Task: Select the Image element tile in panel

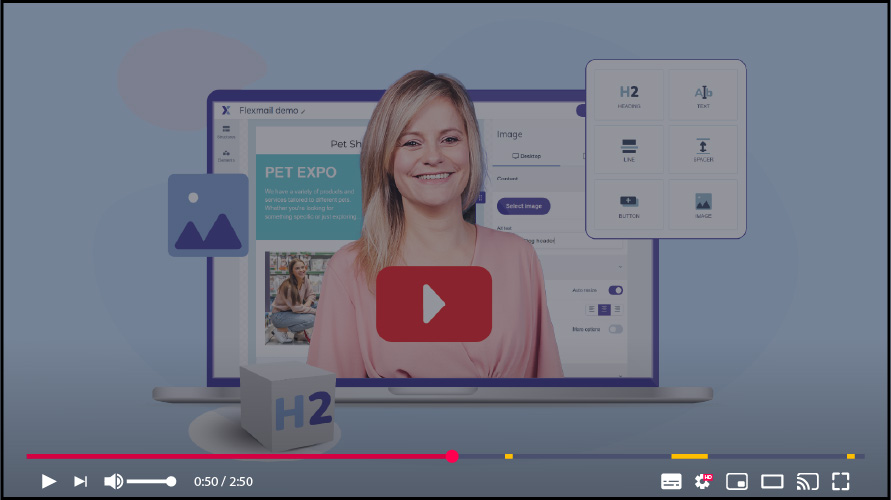Action: click(703, 205)
